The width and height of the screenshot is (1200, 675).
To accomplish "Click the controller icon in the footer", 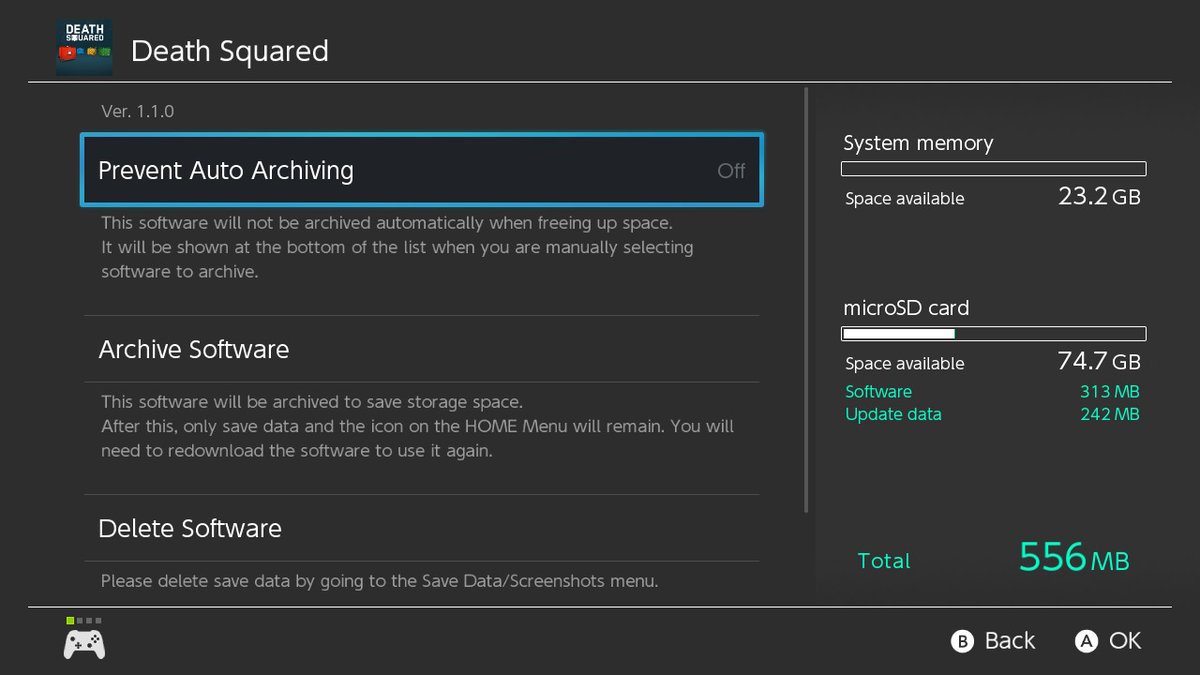I will click(x=85, y=644).
